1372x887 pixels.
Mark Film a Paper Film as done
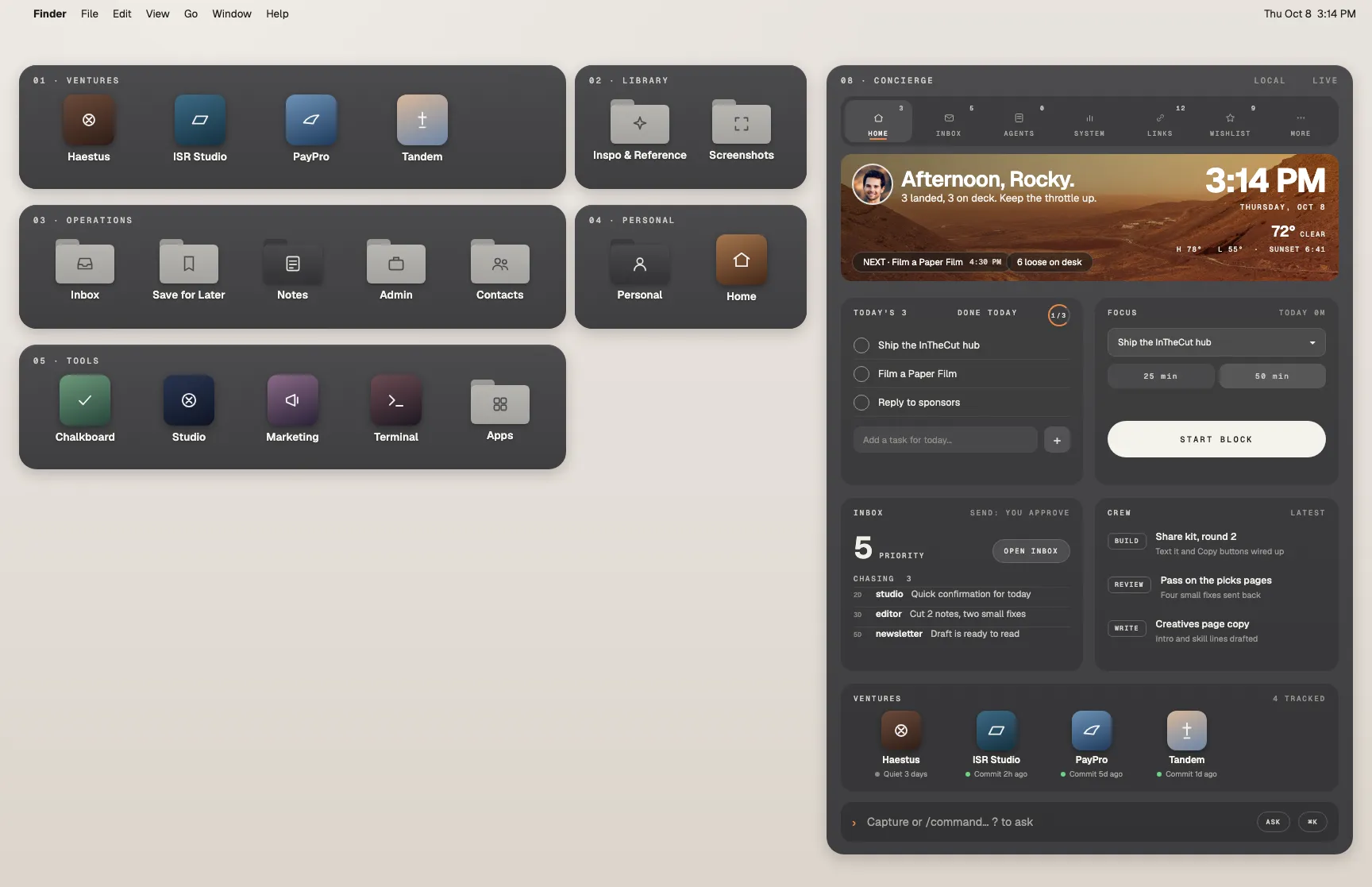861,374
